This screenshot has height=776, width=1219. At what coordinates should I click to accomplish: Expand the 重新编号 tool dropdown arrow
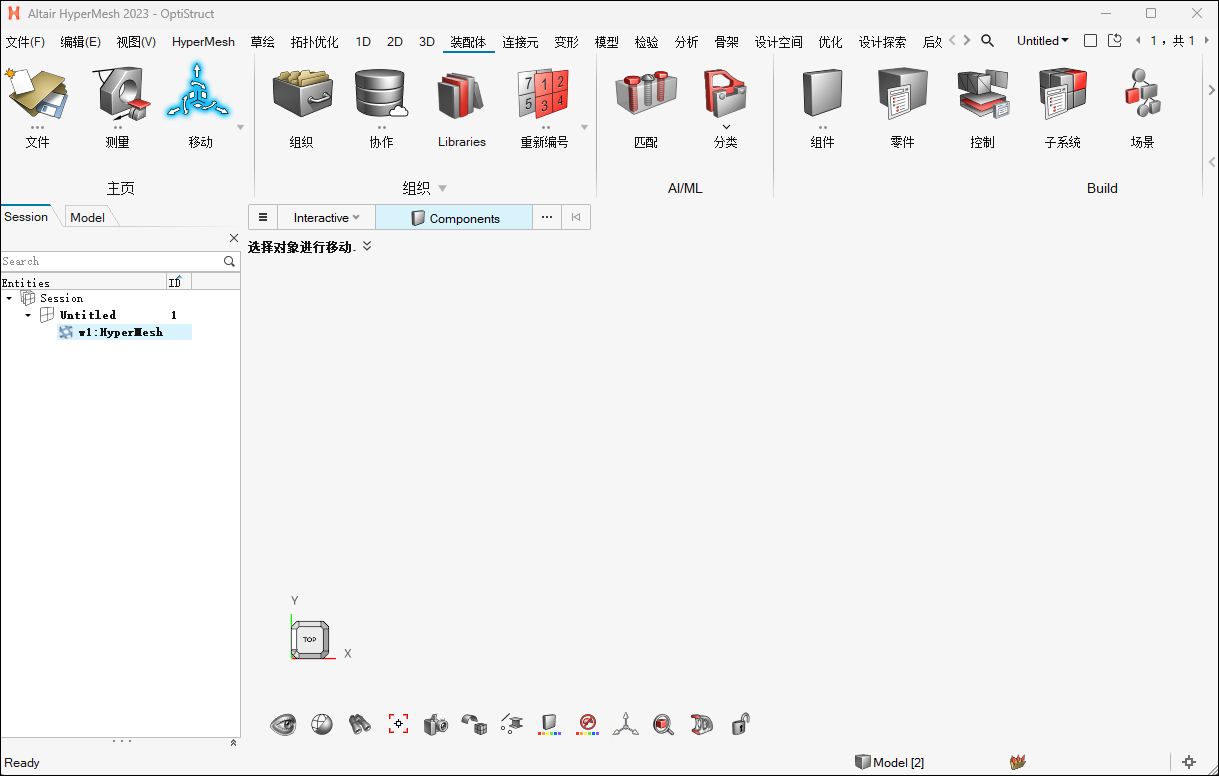pyautogui.click(x=584, y=127)
